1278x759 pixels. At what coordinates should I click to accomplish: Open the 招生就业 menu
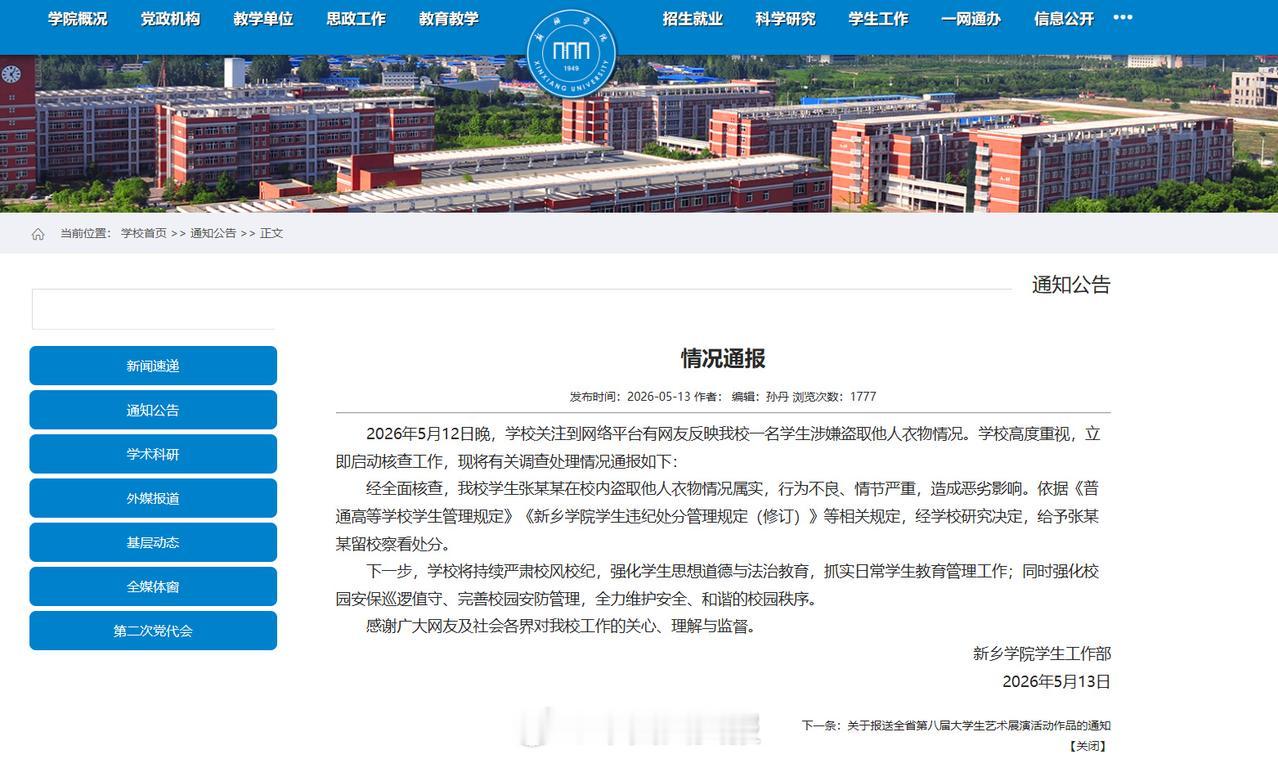692,18
